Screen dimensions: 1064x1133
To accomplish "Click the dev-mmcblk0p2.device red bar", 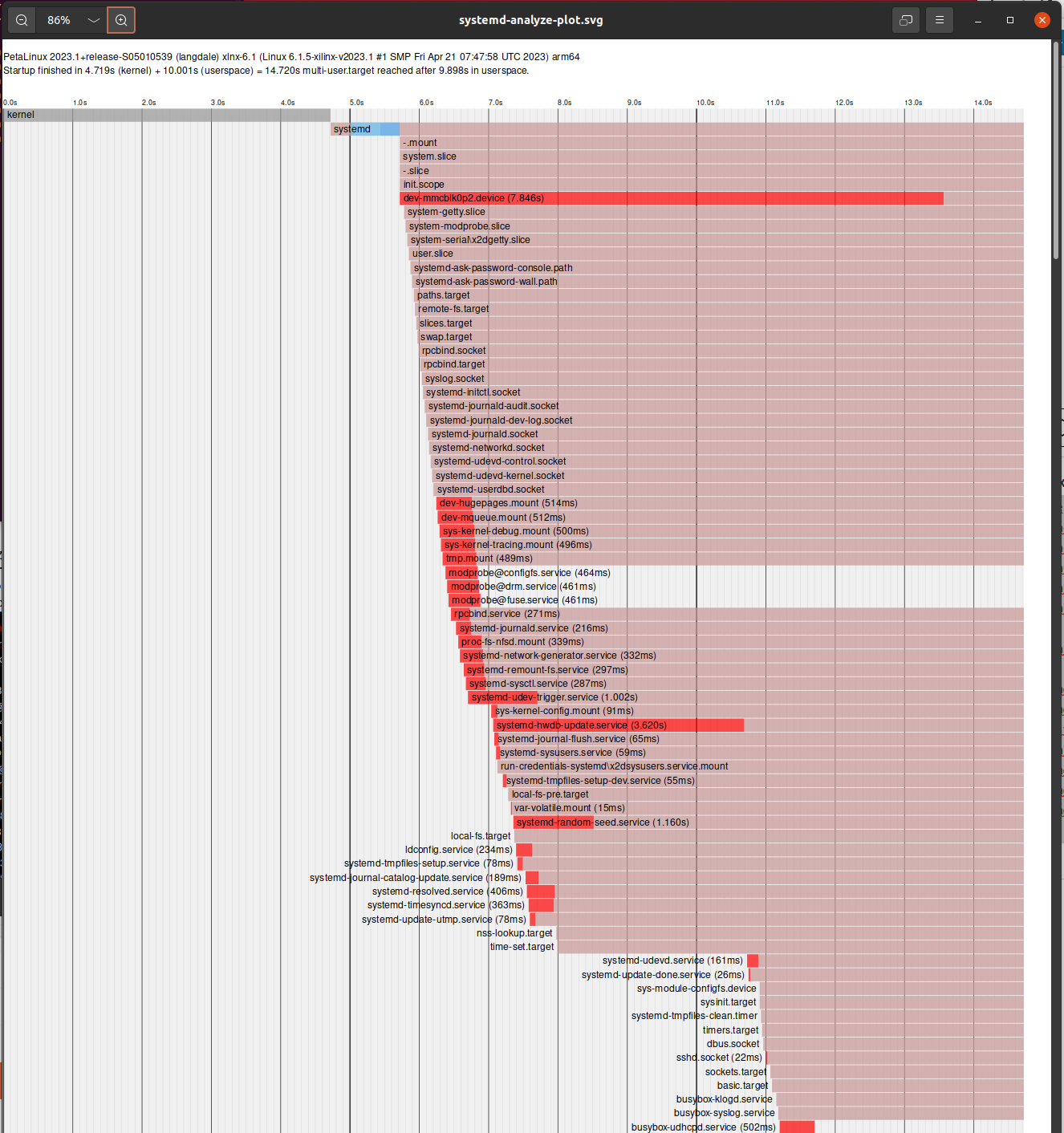I will click(x=722, y=198).
